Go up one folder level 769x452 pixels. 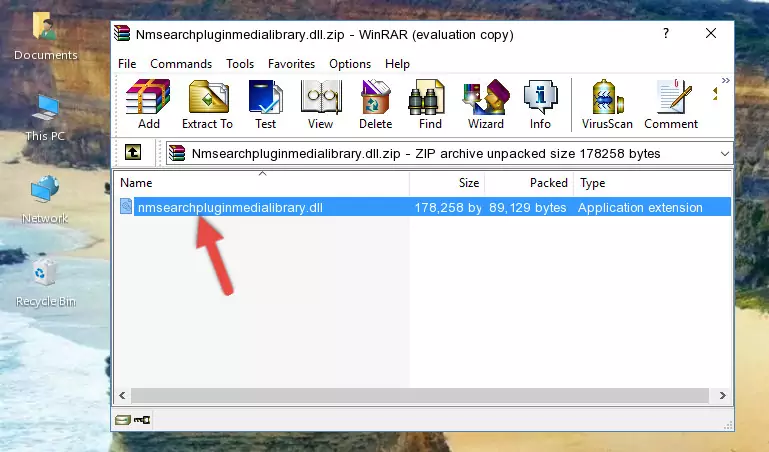point(133,152)
